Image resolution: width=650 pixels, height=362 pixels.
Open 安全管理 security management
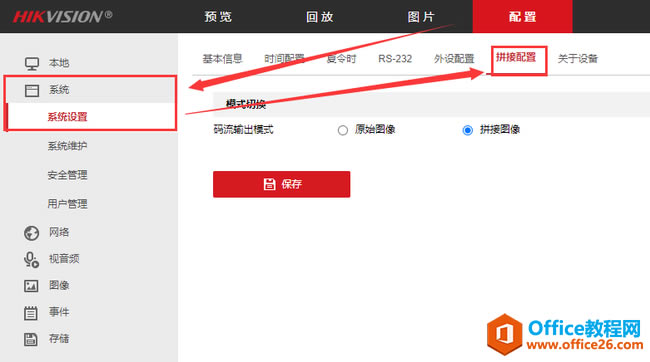tap(67, 175)
